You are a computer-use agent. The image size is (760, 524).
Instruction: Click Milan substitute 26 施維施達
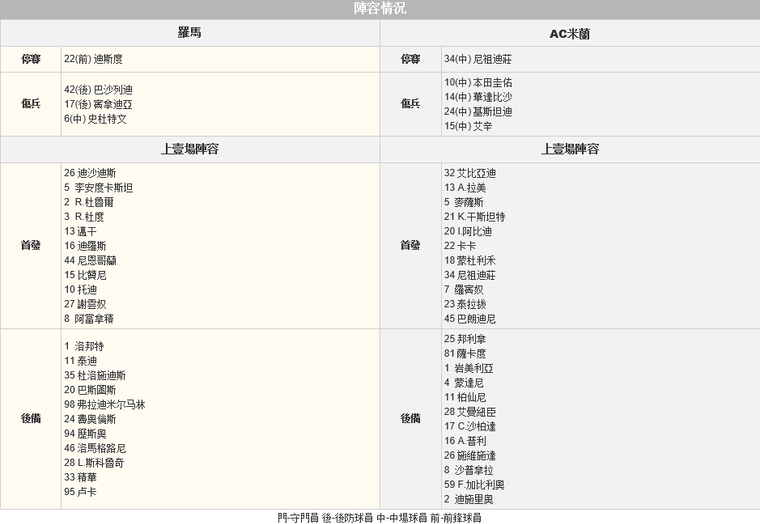click(470, 455)
